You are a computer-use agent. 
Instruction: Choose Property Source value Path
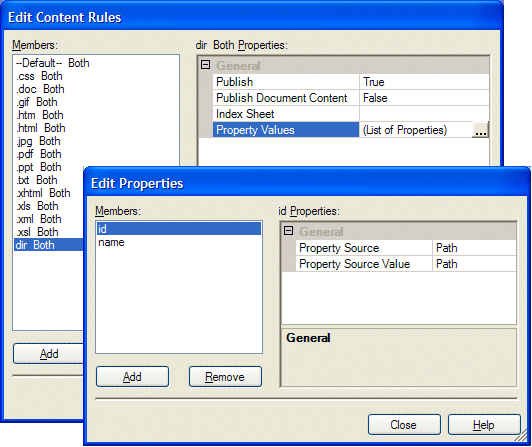coord(474,248)
